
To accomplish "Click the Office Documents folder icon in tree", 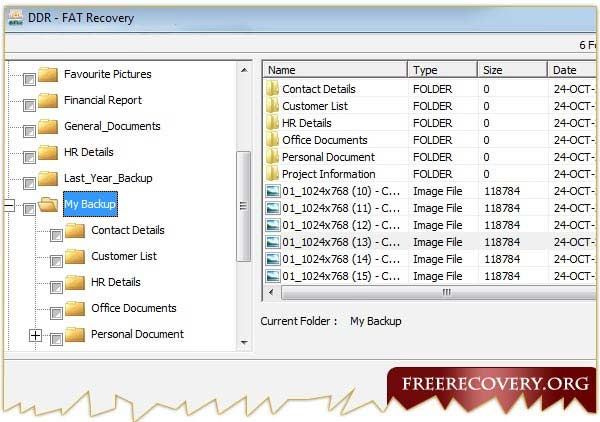I will click(x=75, y=309).
